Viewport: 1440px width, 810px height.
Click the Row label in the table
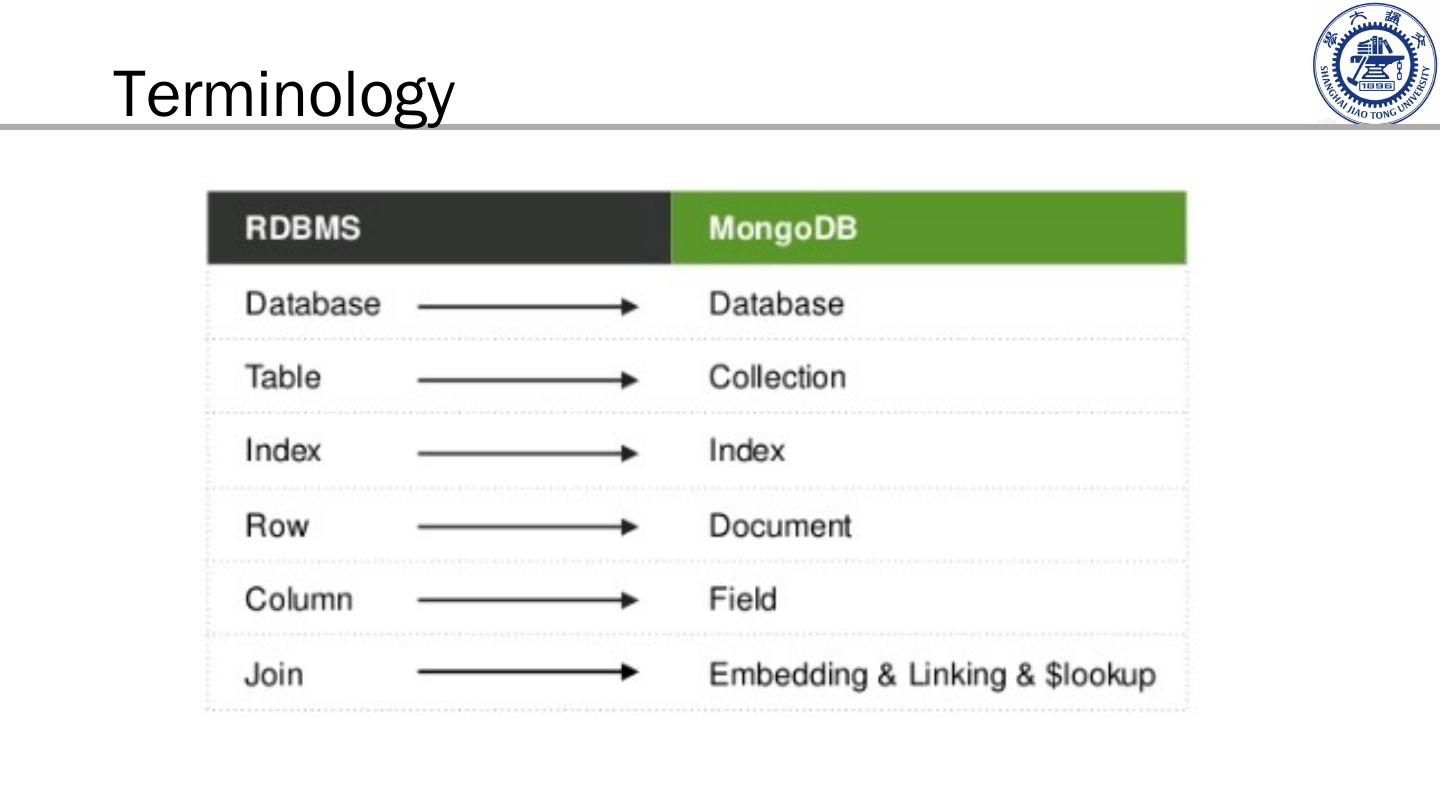277,526
